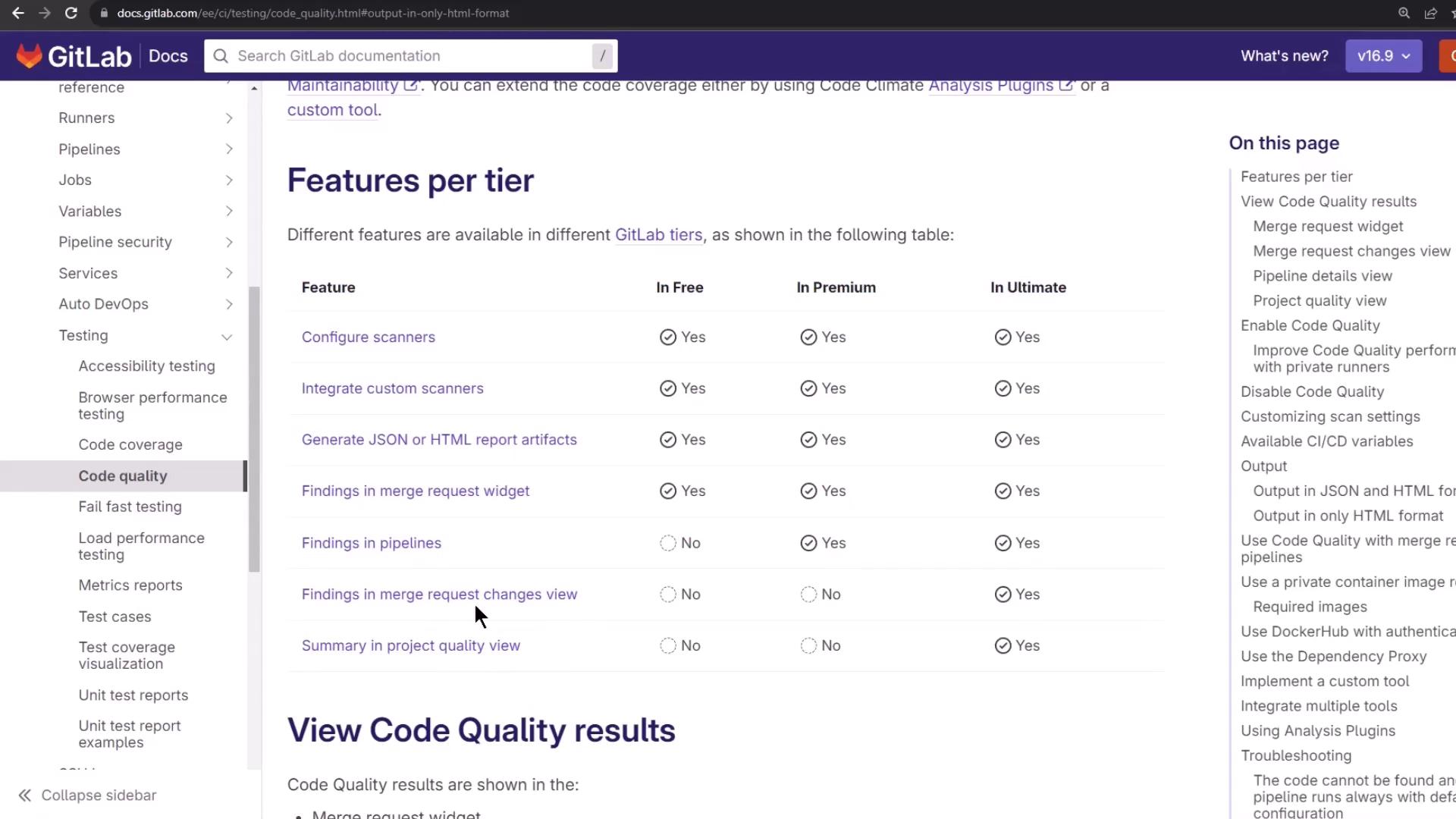
Task: Select Unit test reports sidebar item
Action: coord(133,695)
